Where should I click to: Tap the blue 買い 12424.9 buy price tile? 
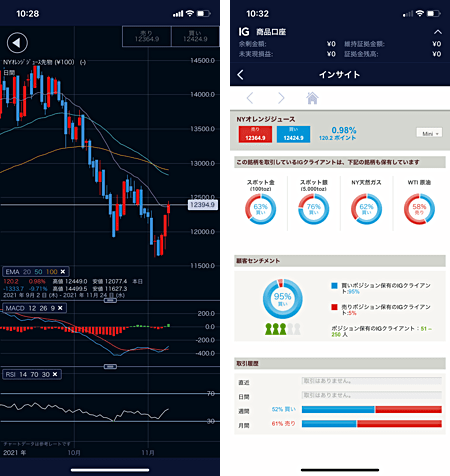[x=293, y=134]
